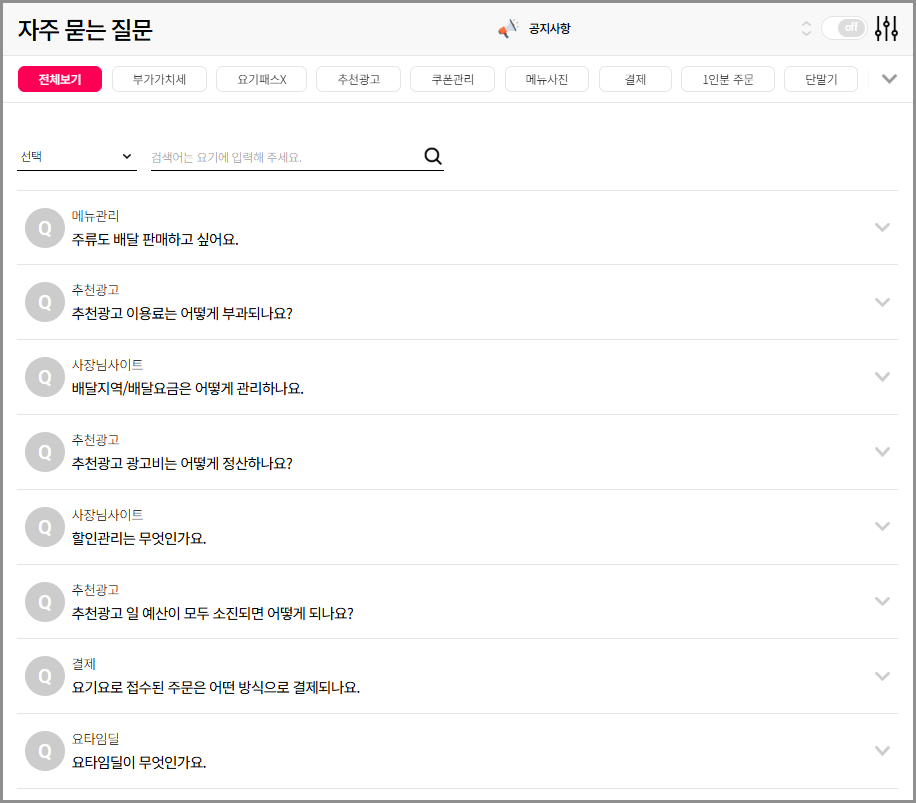
Task: Click the search keyword input field
Action: coord(280,156)
